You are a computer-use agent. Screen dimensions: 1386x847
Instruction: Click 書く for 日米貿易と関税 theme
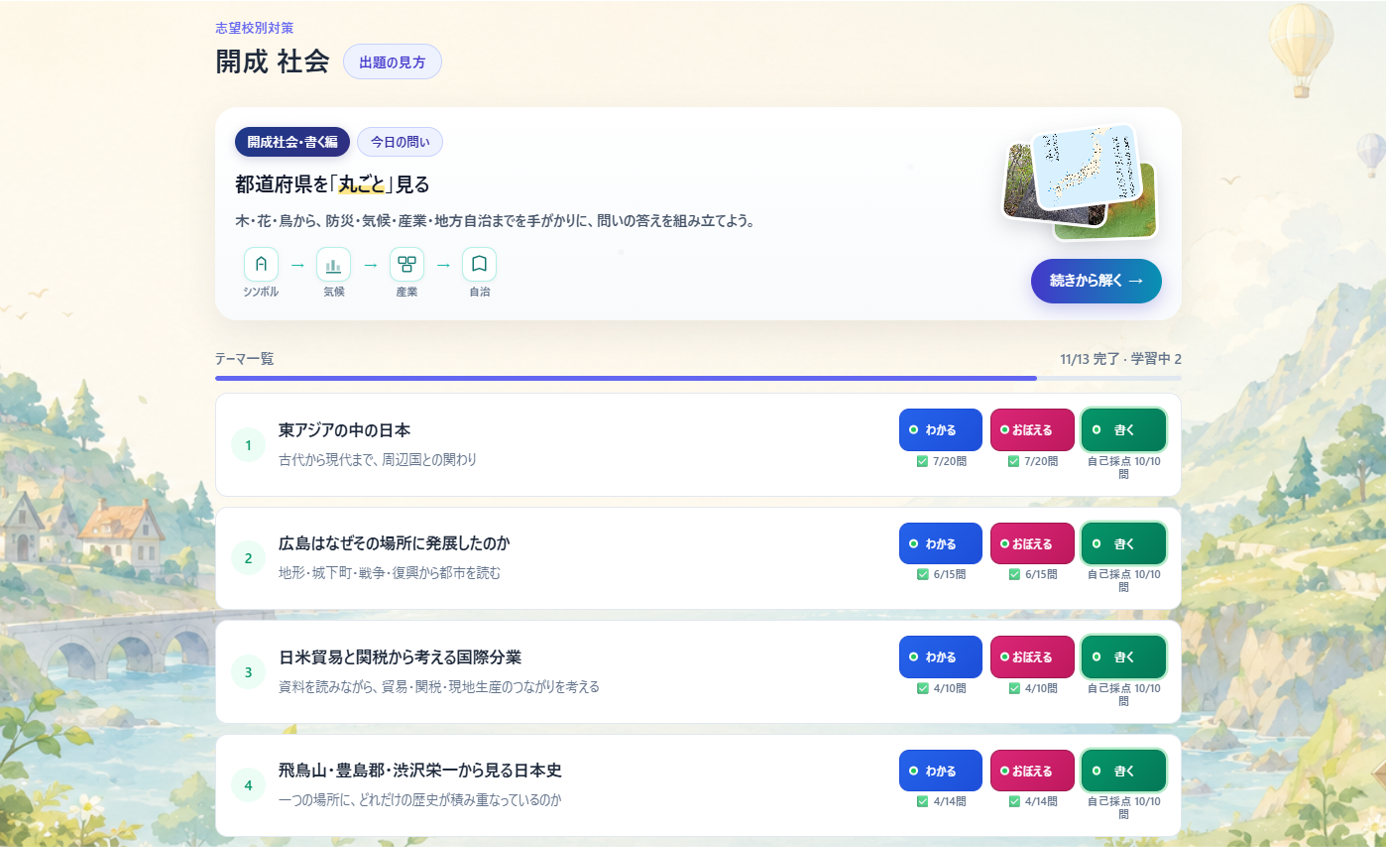pos(1124,657)
